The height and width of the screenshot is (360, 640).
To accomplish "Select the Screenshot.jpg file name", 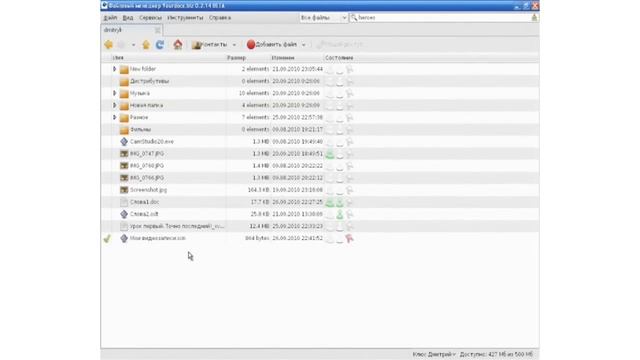I will pos(148,190).
